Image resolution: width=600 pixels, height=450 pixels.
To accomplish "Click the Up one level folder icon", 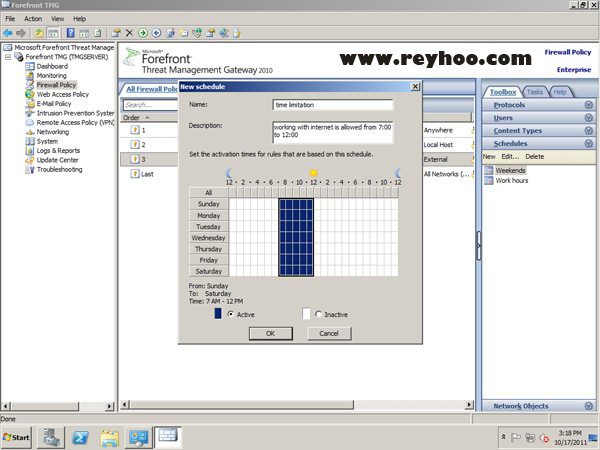I will click(39, 33).
